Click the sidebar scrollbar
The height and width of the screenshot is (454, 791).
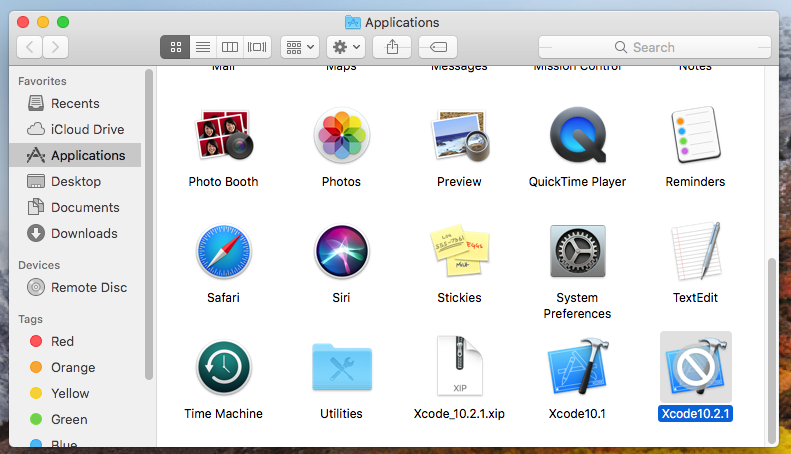[149, 224]
